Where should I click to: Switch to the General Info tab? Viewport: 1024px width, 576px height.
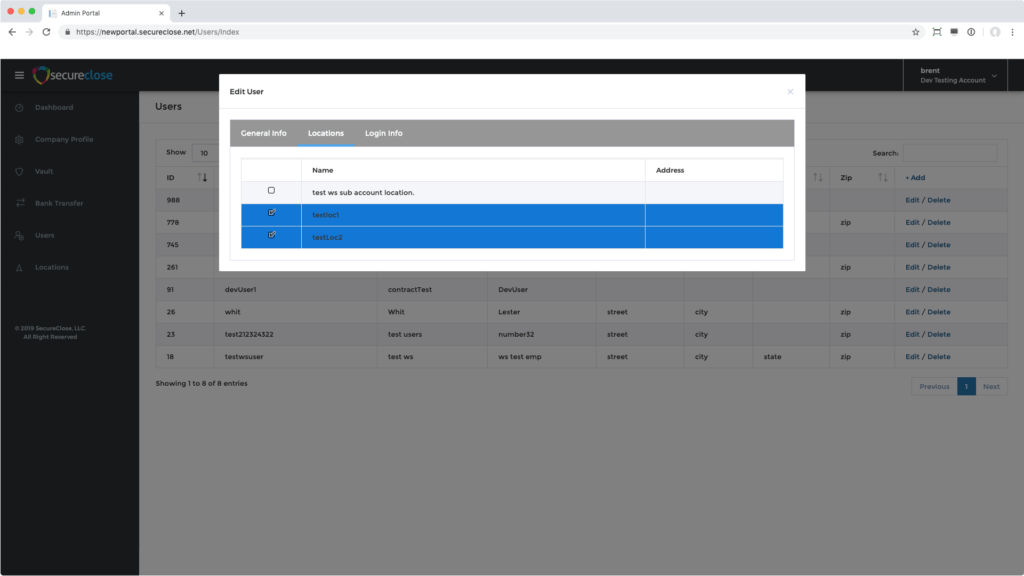point(263,133)
